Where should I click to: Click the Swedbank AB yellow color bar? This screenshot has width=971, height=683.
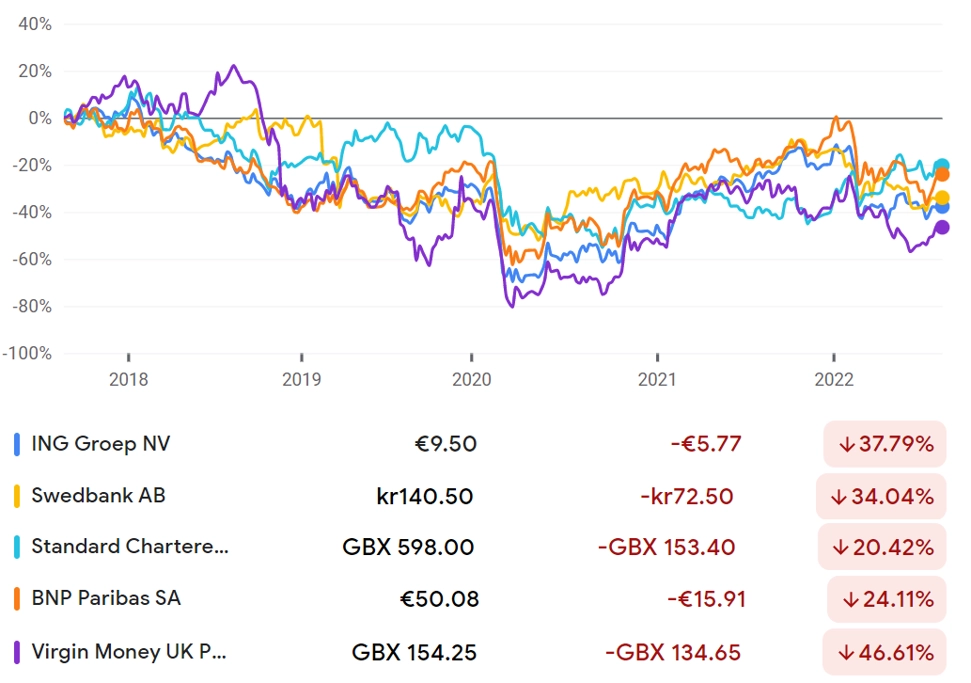(17, 496)
